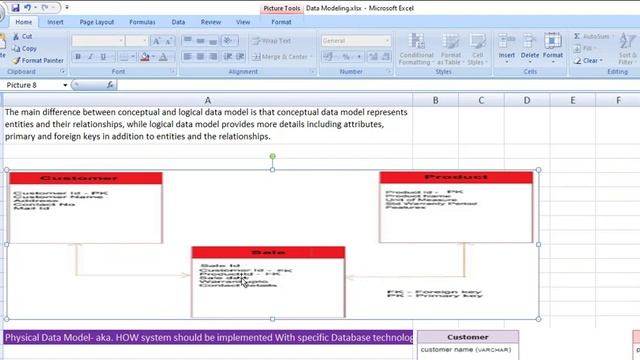640x360 pixels.
Task: Toggle Center horizontal alignment
Action: tap(200, 57)
